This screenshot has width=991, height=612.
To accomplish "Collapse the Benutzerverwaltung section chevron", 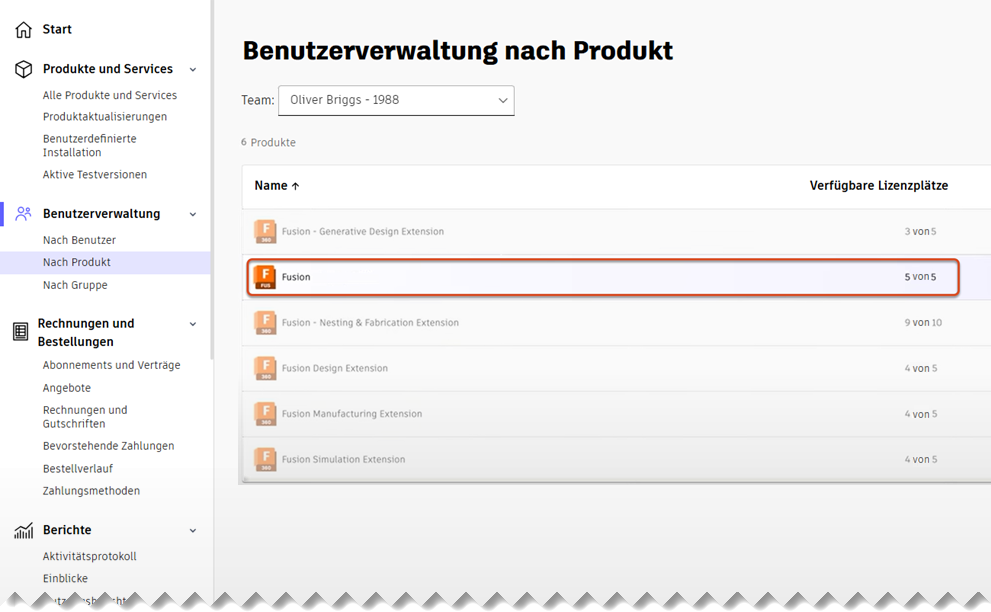I will (x=193, y=214).
